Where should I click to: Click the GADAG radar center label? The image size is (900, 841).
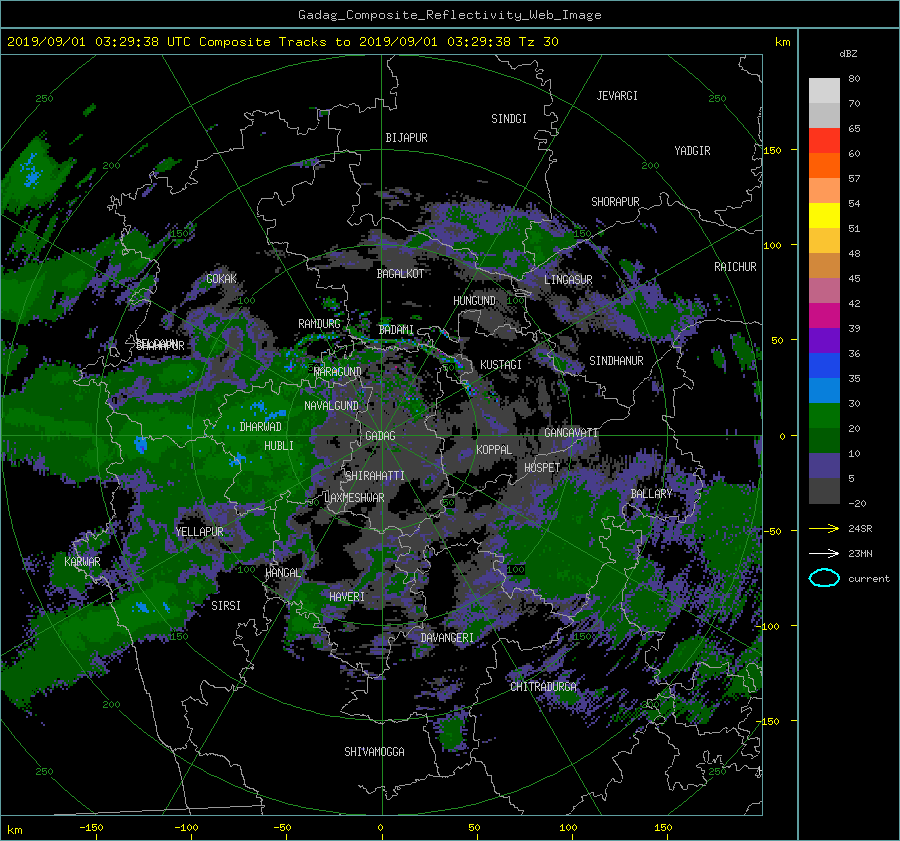click(380, 436)
